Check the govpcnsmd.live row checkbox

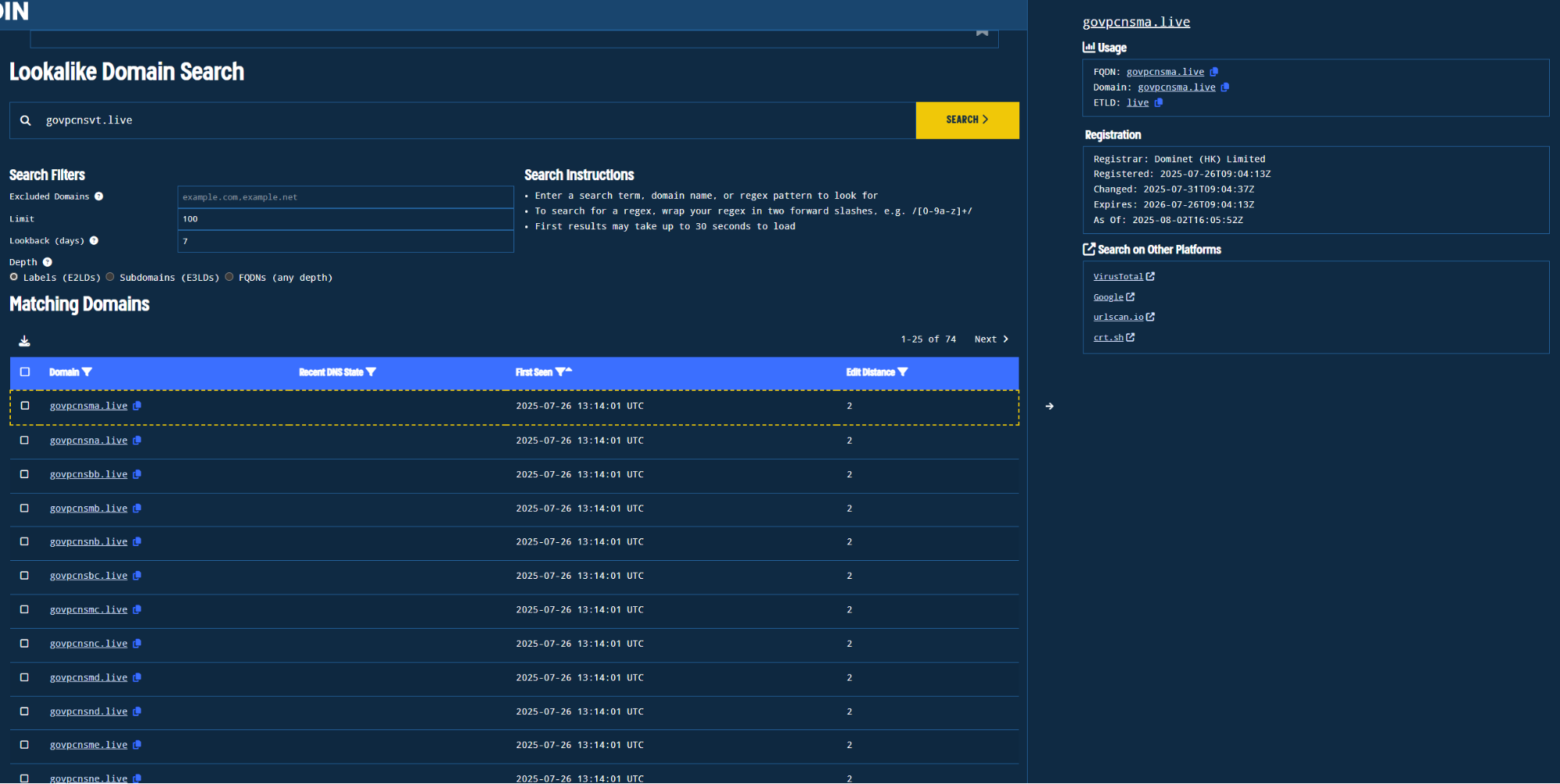click(x=25, y=678)
